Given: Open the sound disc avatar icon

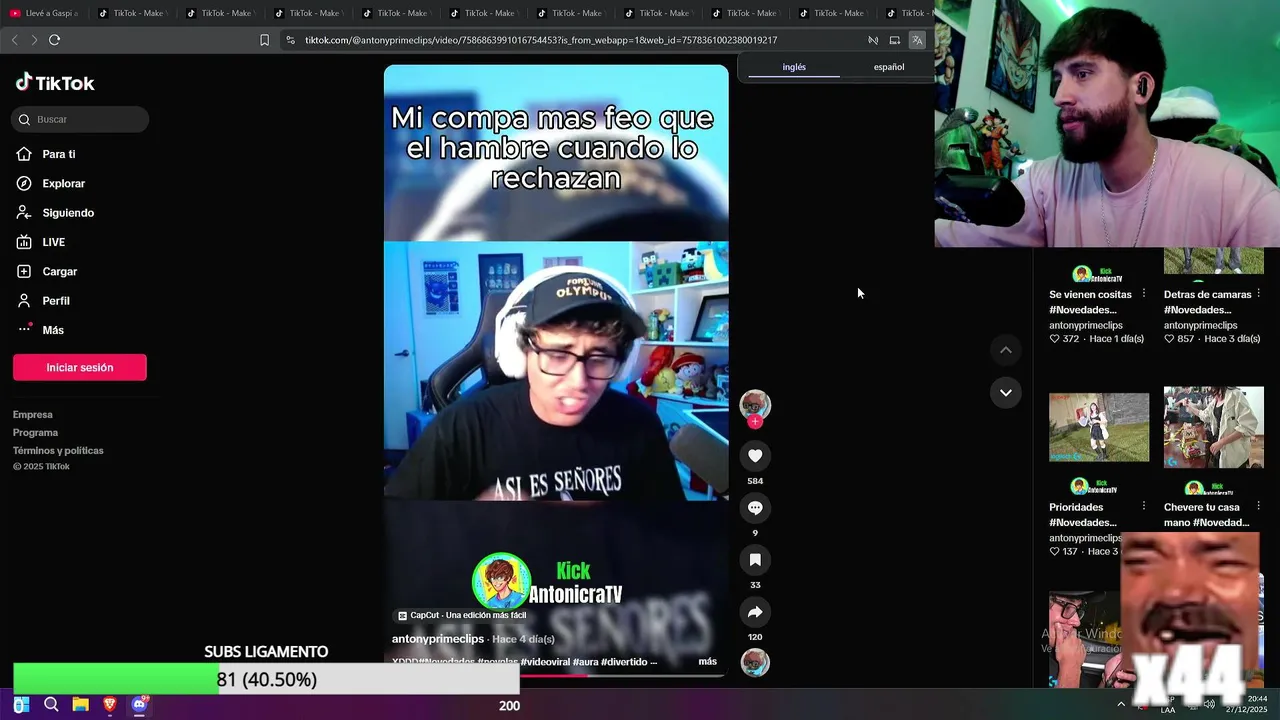Looking at the screenshot, I should tap(755, 662).
